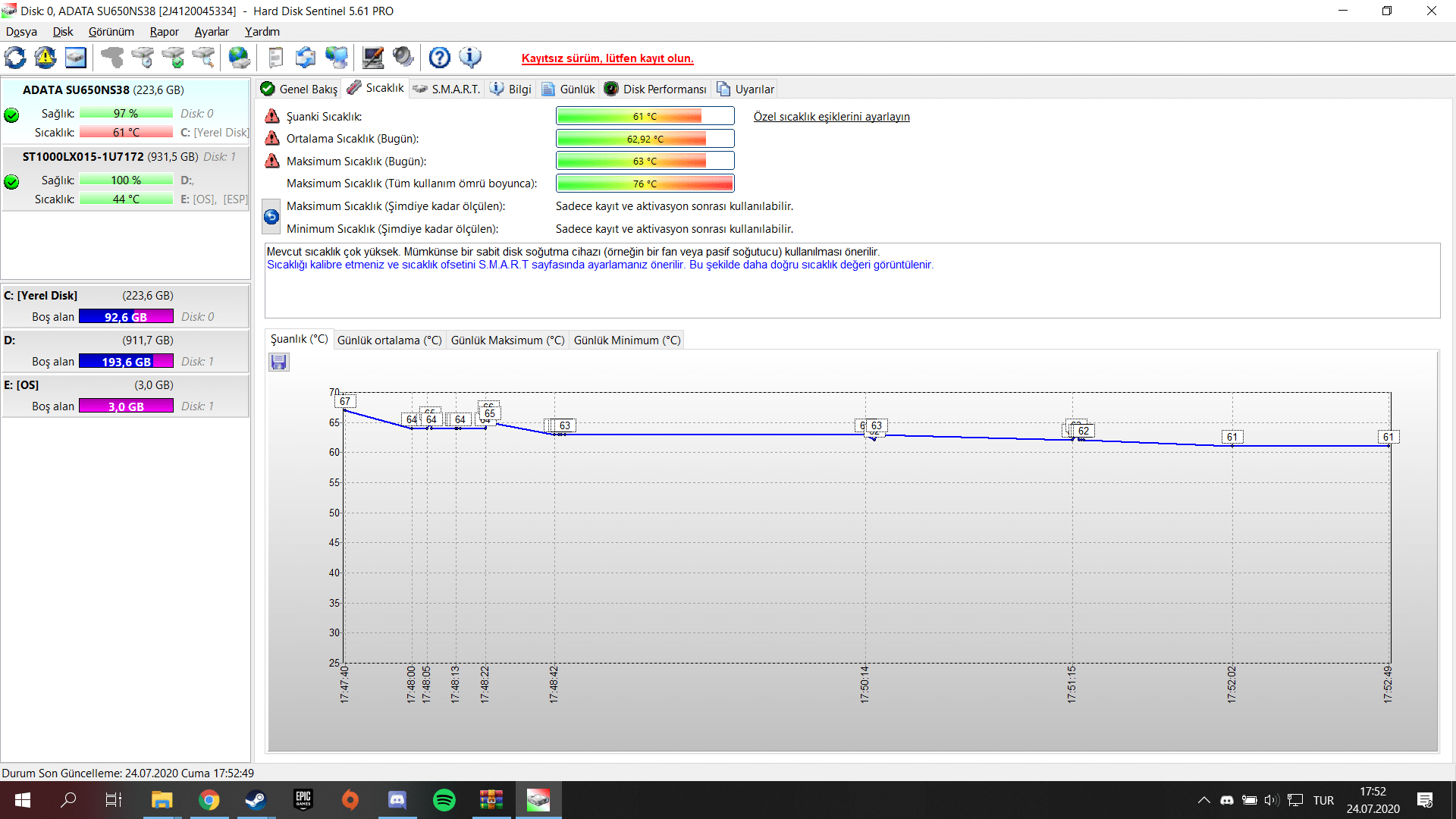Click the Özel sıcaklık eşiklerini ayarlayın link

point(831,117)
